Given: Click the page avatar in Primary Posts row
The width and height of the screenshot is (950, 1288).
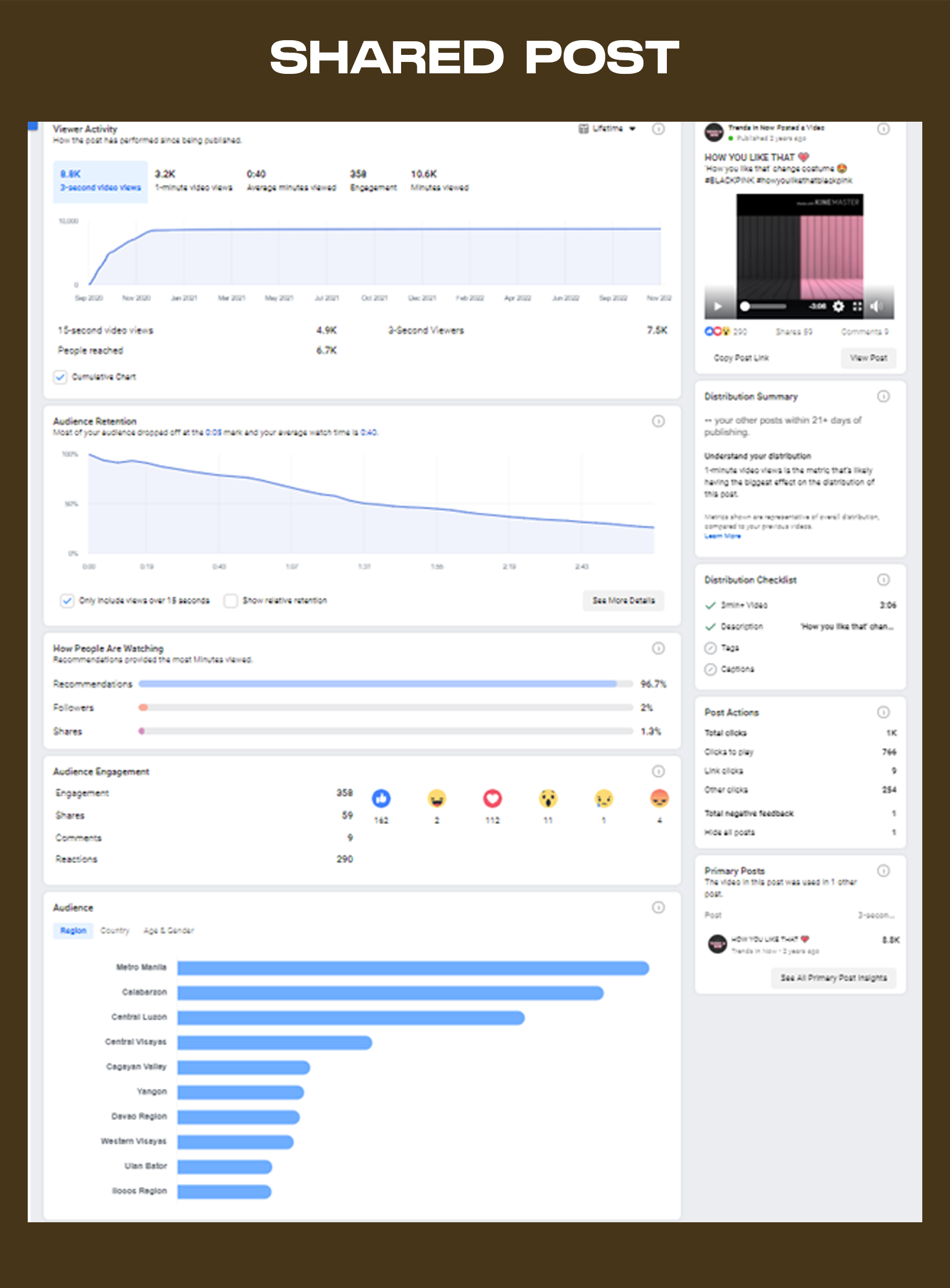Looking at the screenshot, I should pos(717,944).
